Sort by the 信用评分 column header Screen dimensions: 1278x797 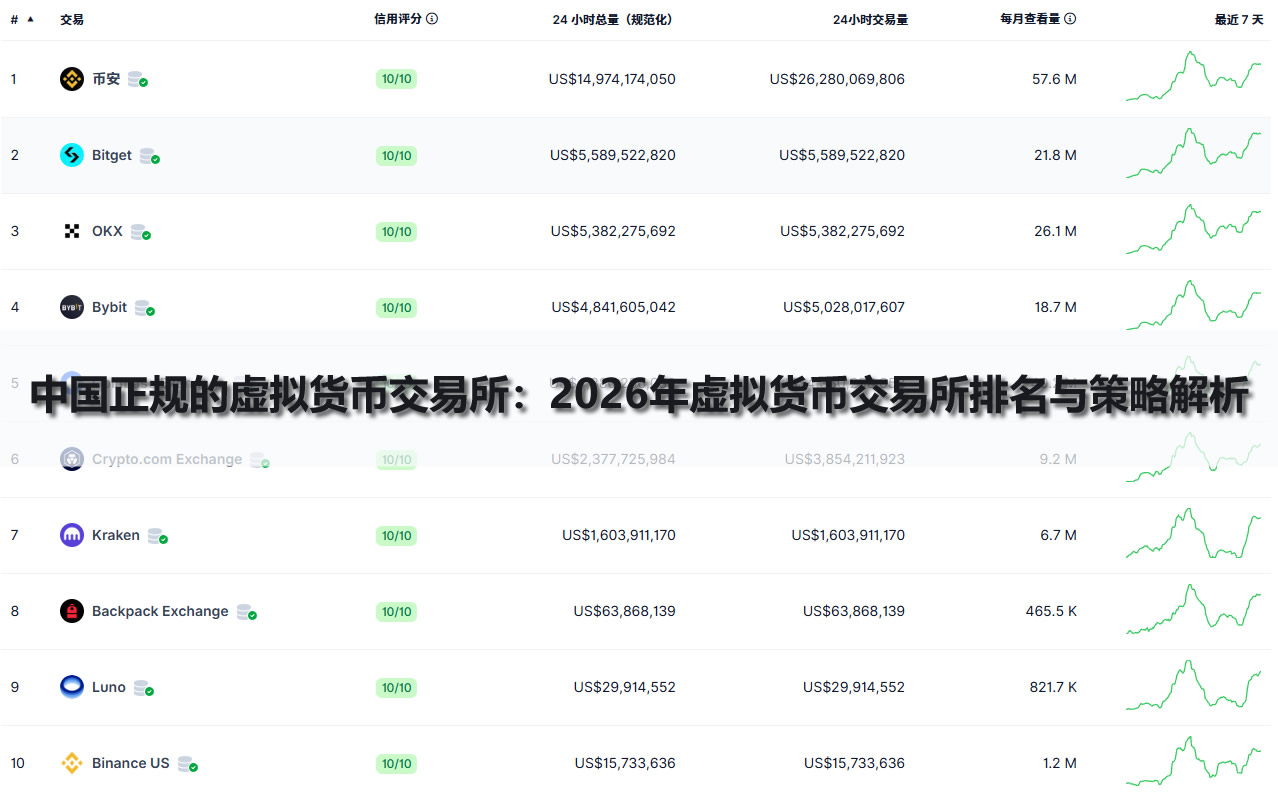[x=398, y=18]
